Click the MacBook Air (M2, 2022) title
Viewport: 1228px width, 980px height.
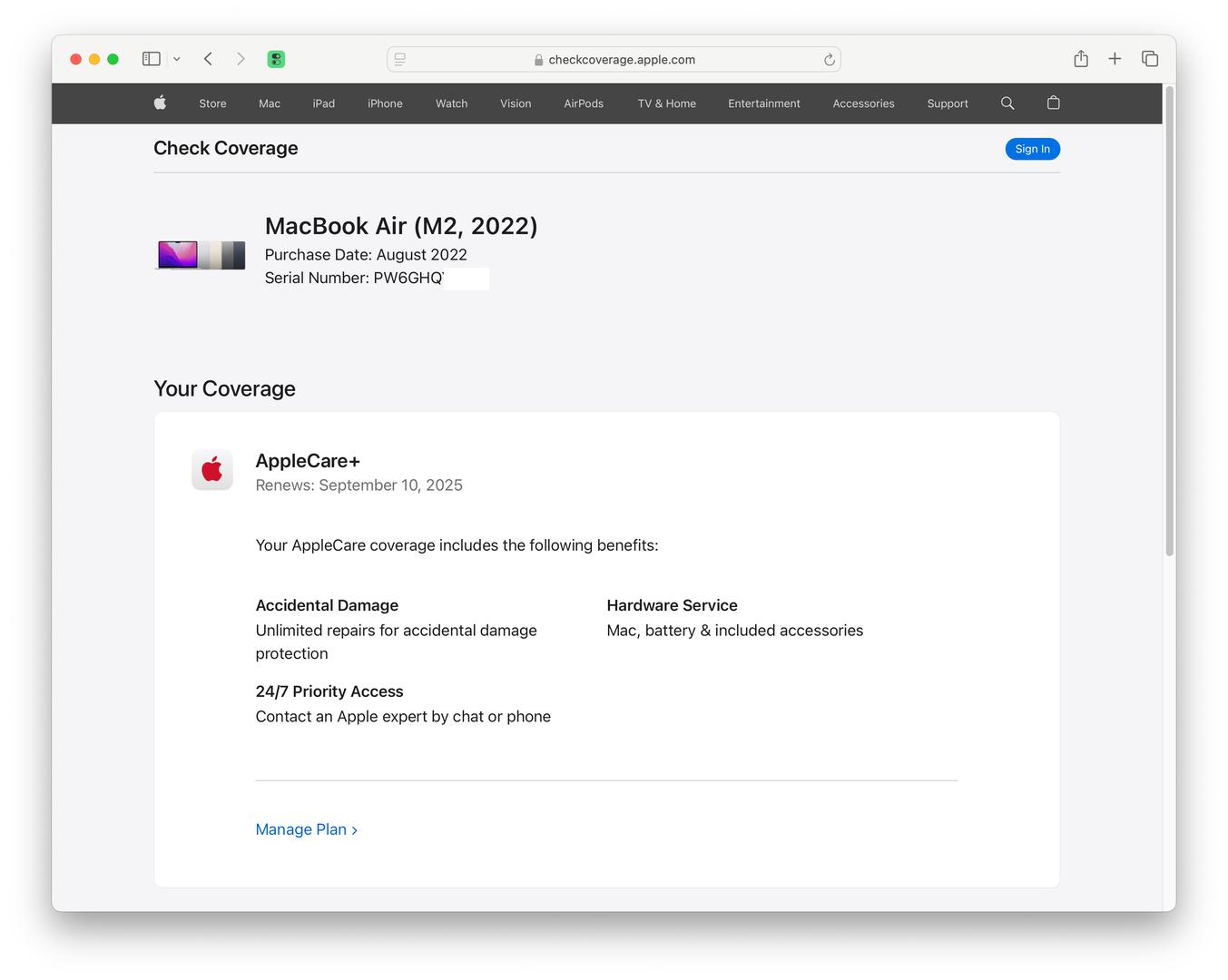pyautogui.click(x=401, y=226)
